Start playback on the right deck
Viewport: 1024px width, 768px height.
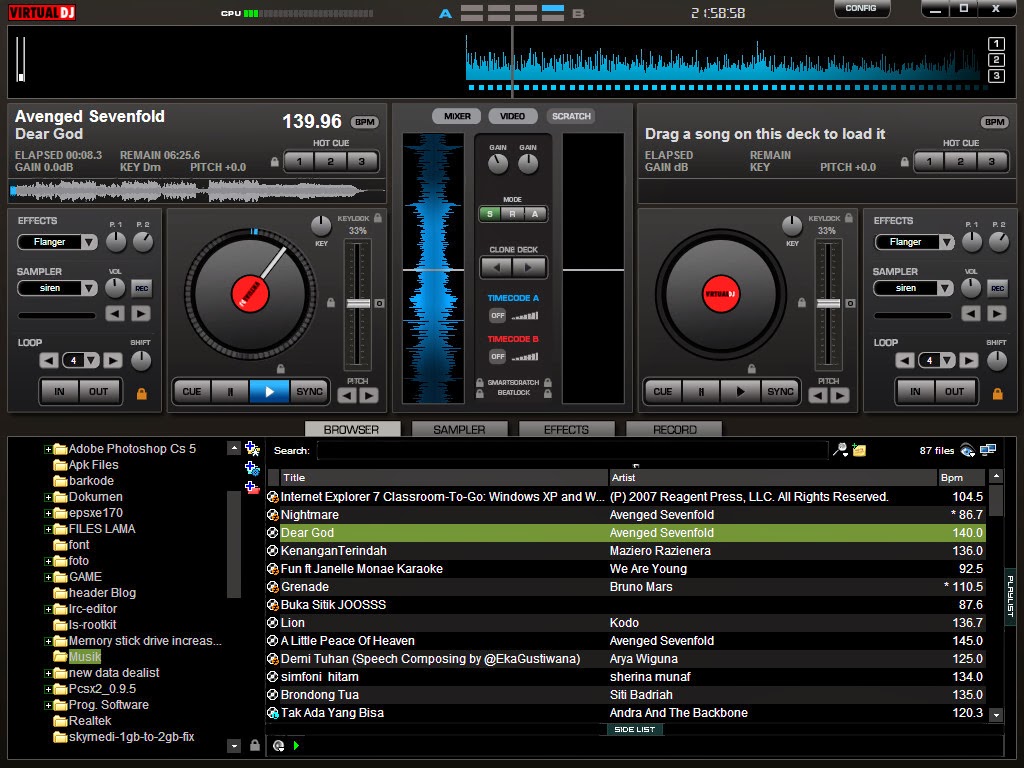click(740, 392)
